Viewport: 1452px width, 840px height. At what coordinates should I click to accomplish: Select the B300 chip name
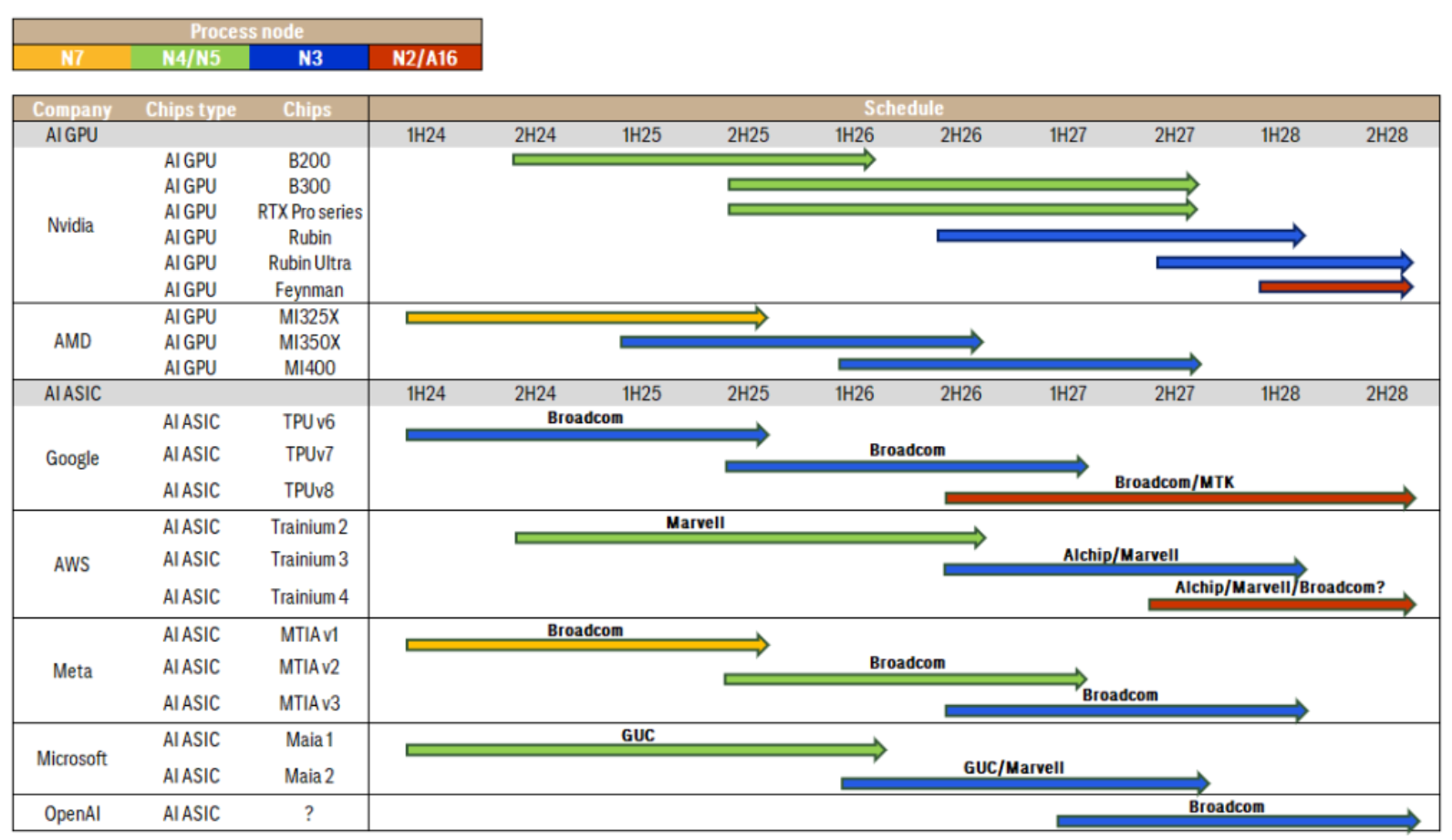(309, 186)
